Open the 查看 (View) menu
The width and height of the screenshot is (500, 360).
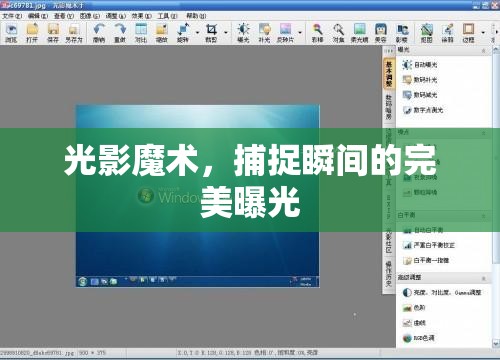(x=64, y=16)
